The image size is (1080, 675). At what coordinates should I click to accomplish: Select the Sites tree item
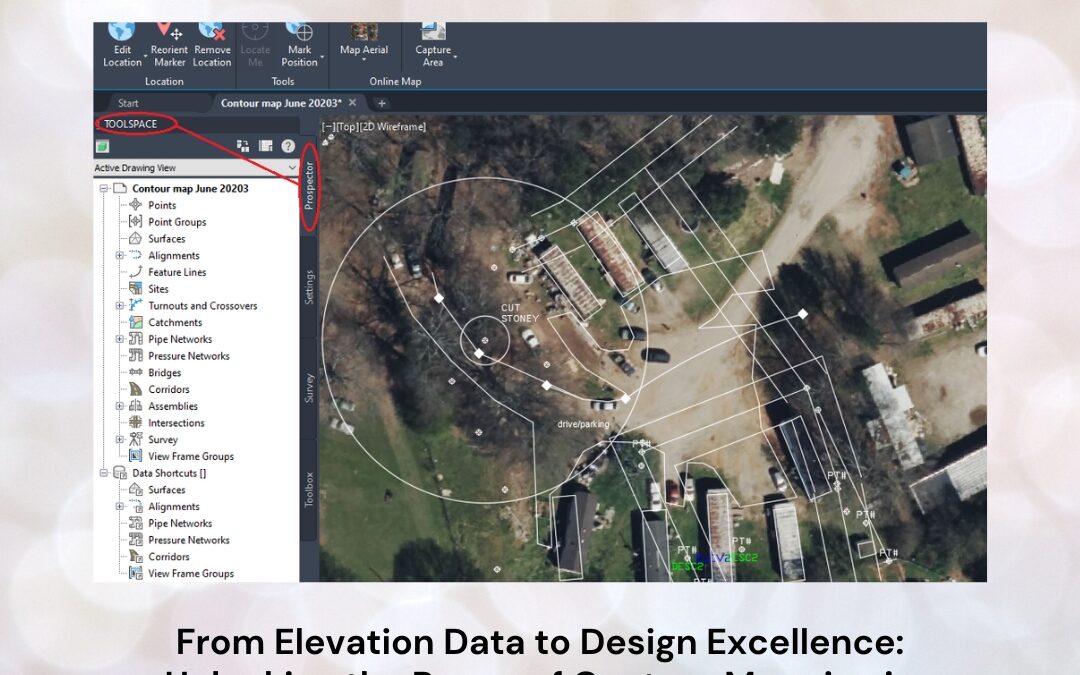pos(158,289)
